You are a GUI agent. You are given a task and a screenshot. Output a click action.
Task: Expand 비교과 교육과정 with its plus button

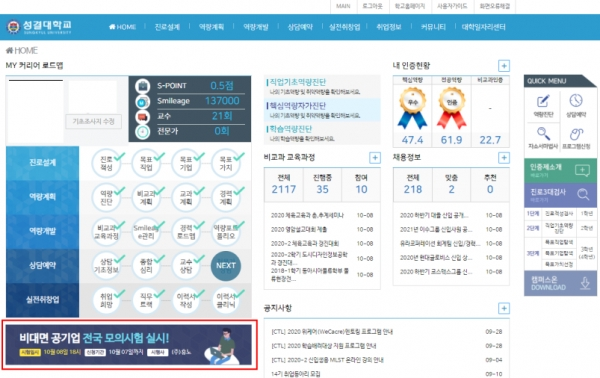(x=375, y=158)
